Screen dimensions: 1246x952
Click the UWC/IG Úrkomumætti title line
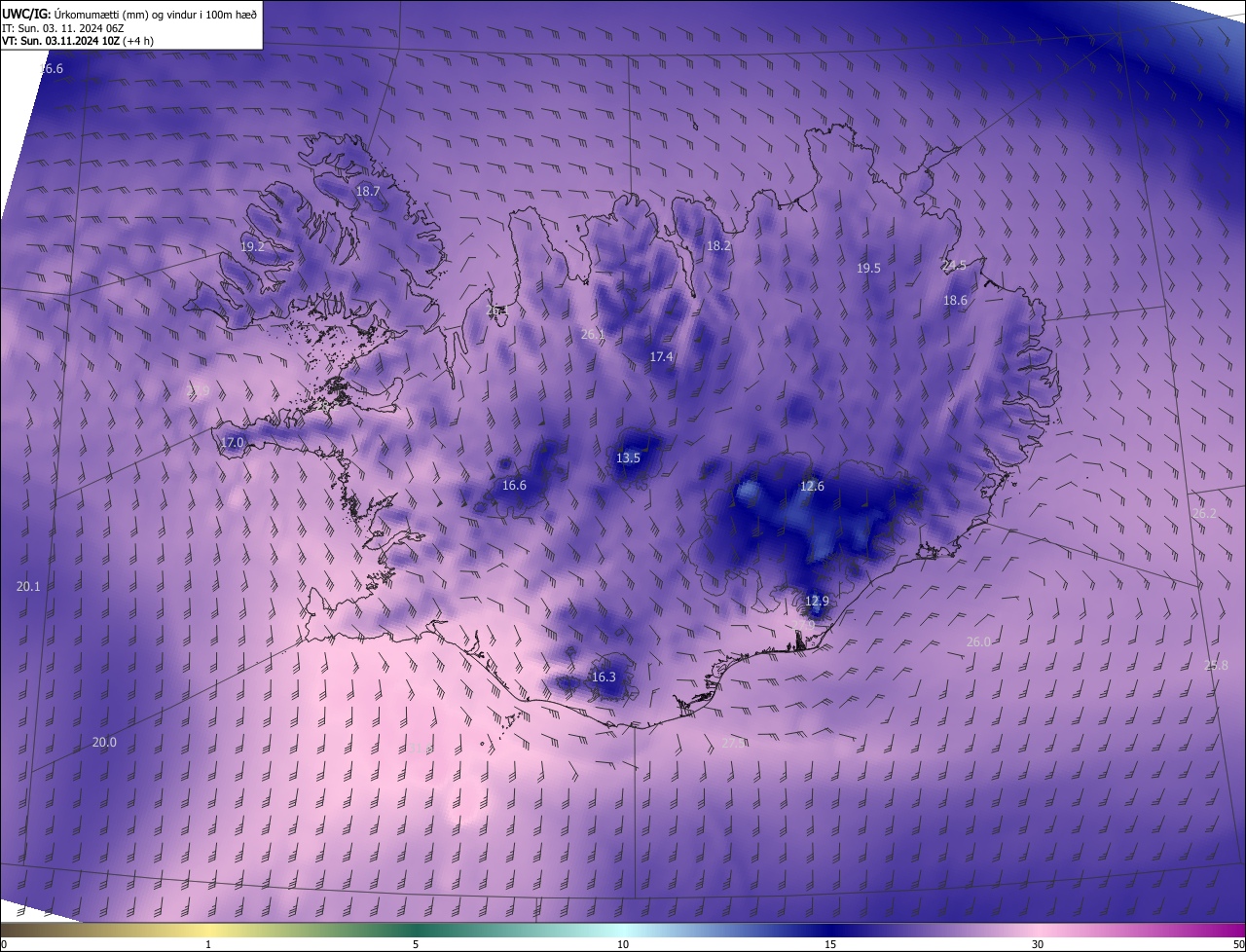pyautogui.click(x=129, y=14)
